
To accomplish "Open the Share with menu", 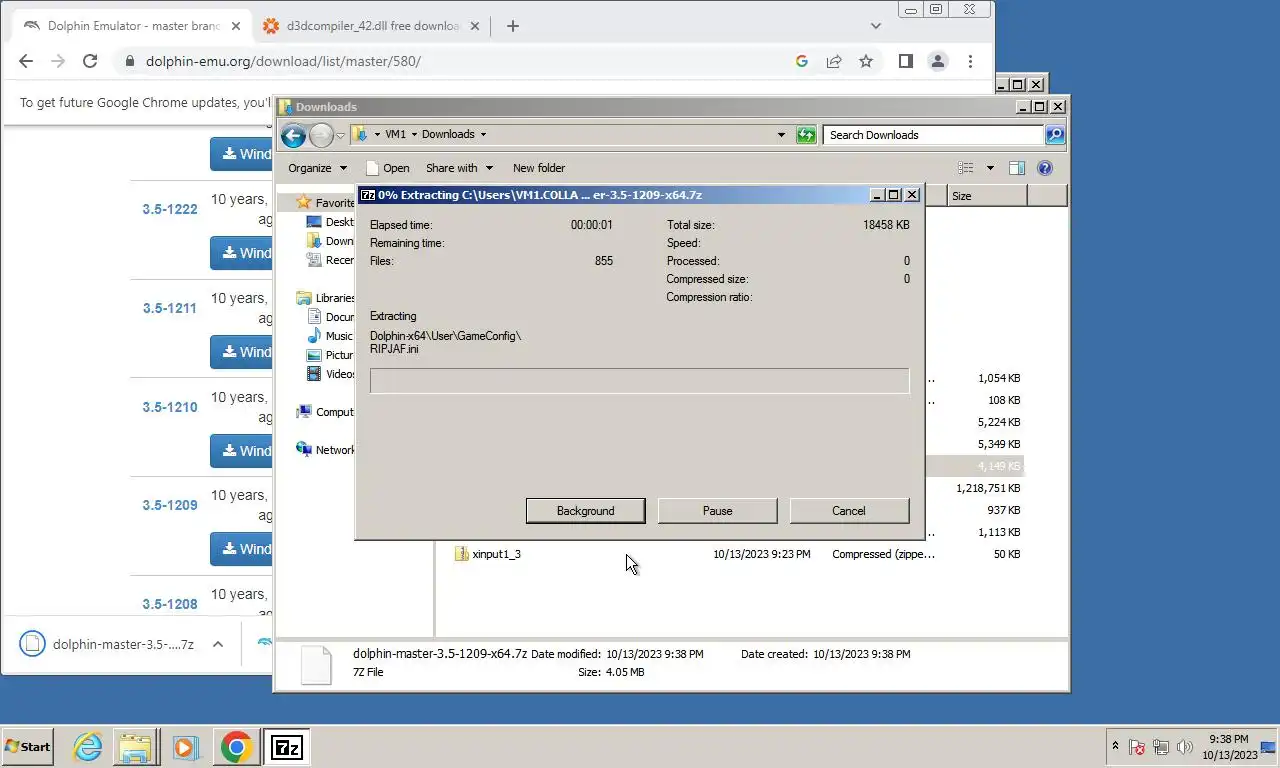I will pos(459,168).
